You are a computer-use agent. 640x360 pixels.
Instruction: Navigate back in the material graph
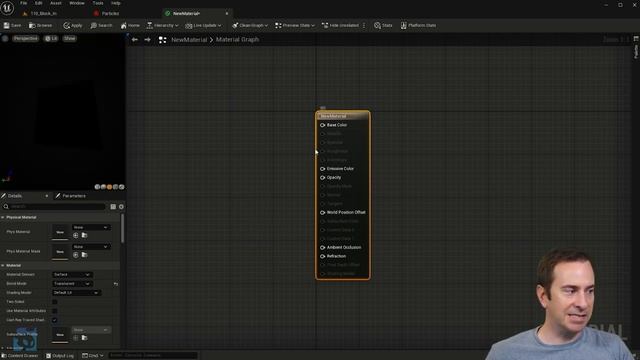(x=135, y=40)
